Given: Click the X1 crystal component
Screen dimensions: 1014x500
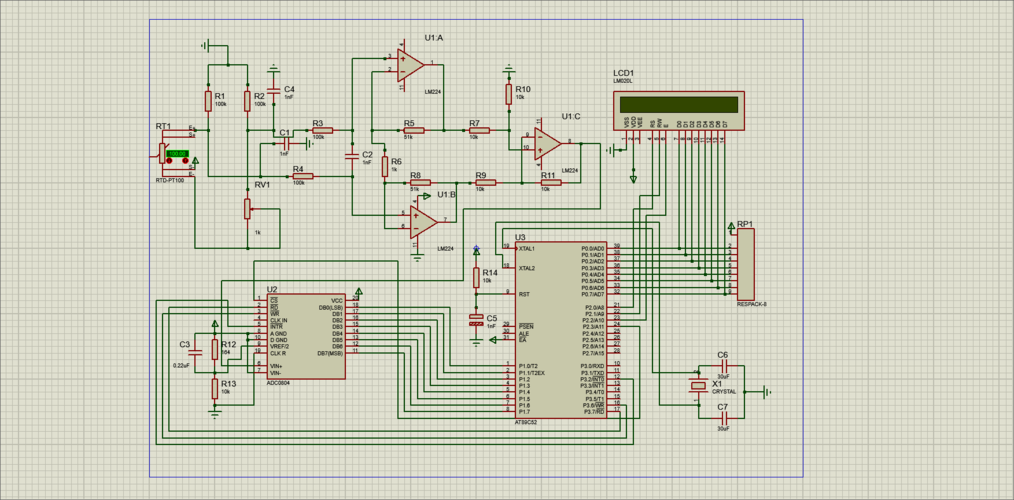Looking at the screenshot, I should [x=698, y=387].
